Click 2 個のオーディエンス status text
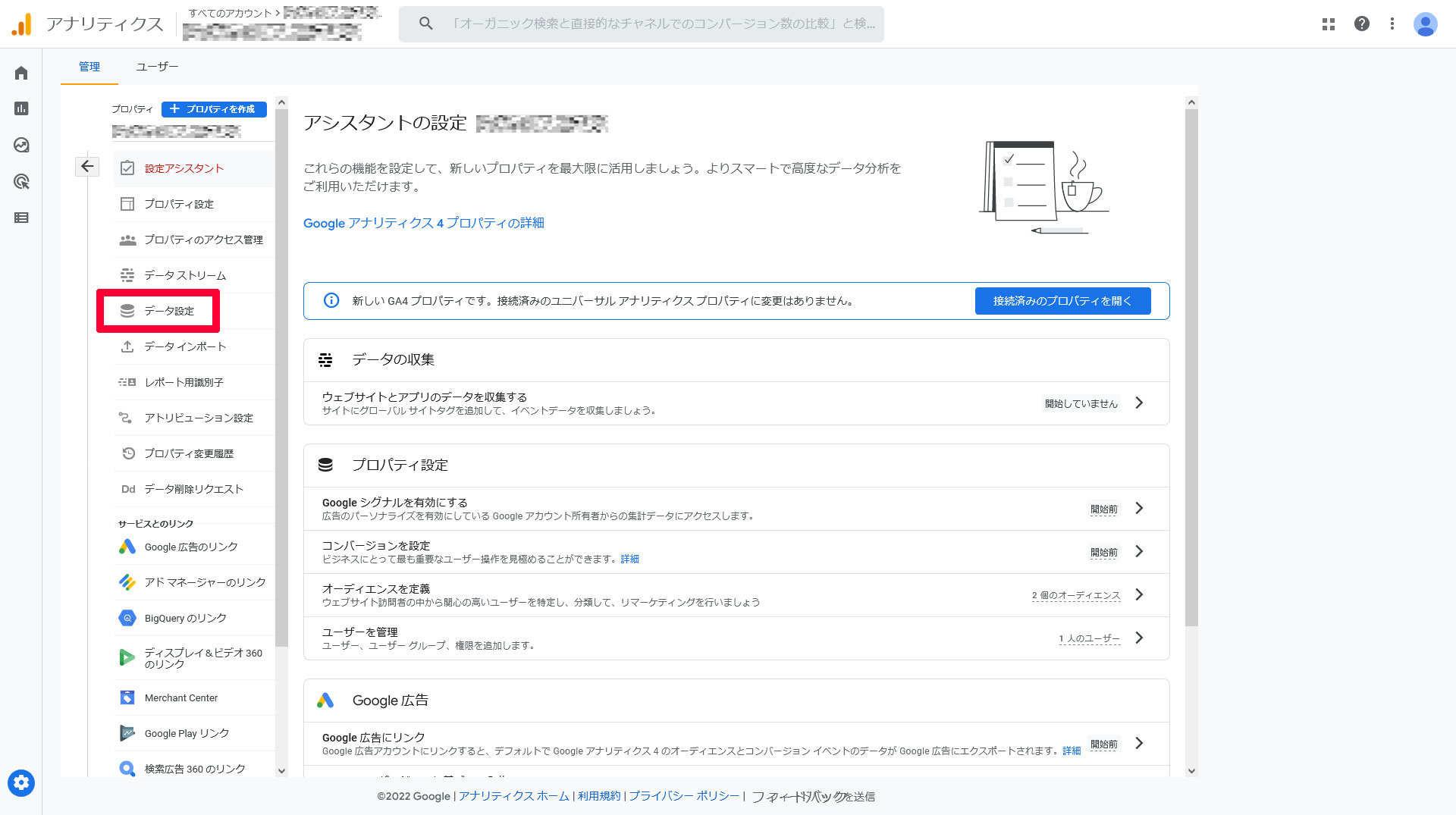1456x815 pixels. tap(1076, 595)
